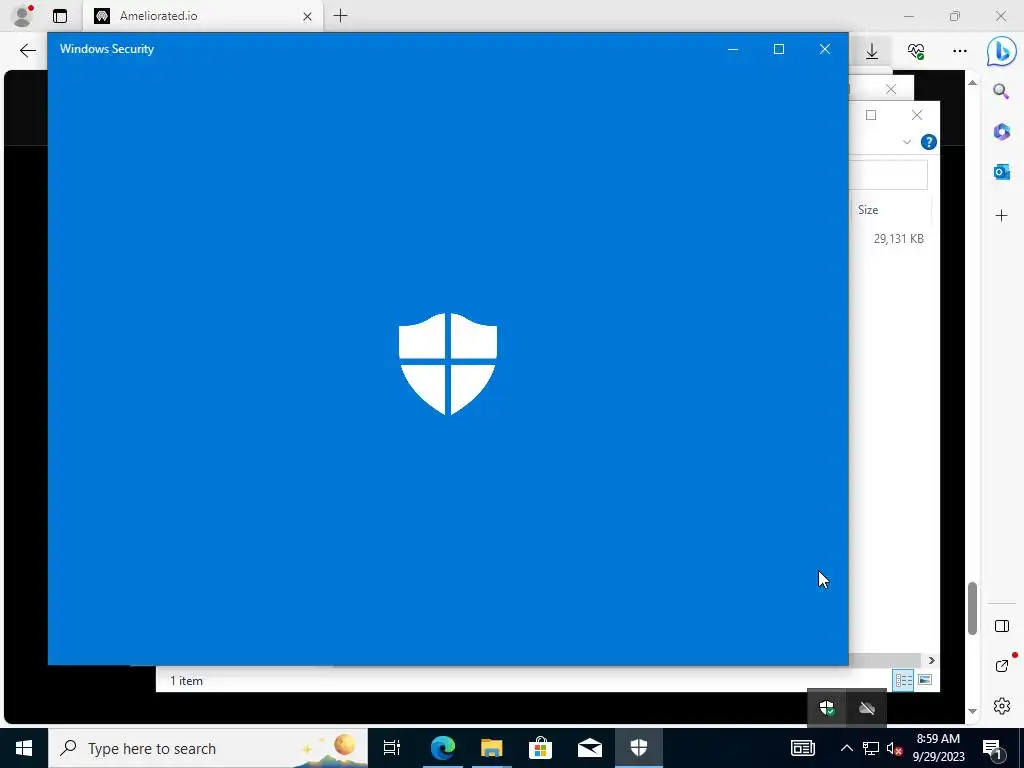Click Edge page scroll down arrow
This screenshot has width=1024, height=768.
click(972, 711)
